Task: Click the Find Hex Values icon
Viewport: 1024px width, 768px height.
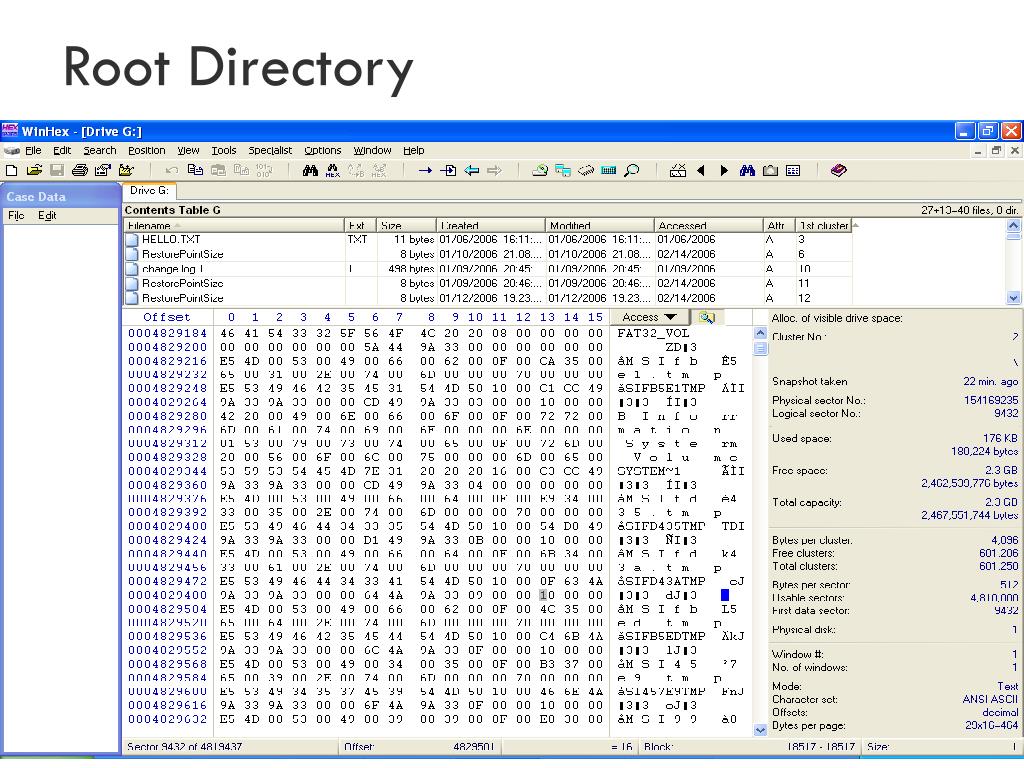Action: click(x=332, y=171)
